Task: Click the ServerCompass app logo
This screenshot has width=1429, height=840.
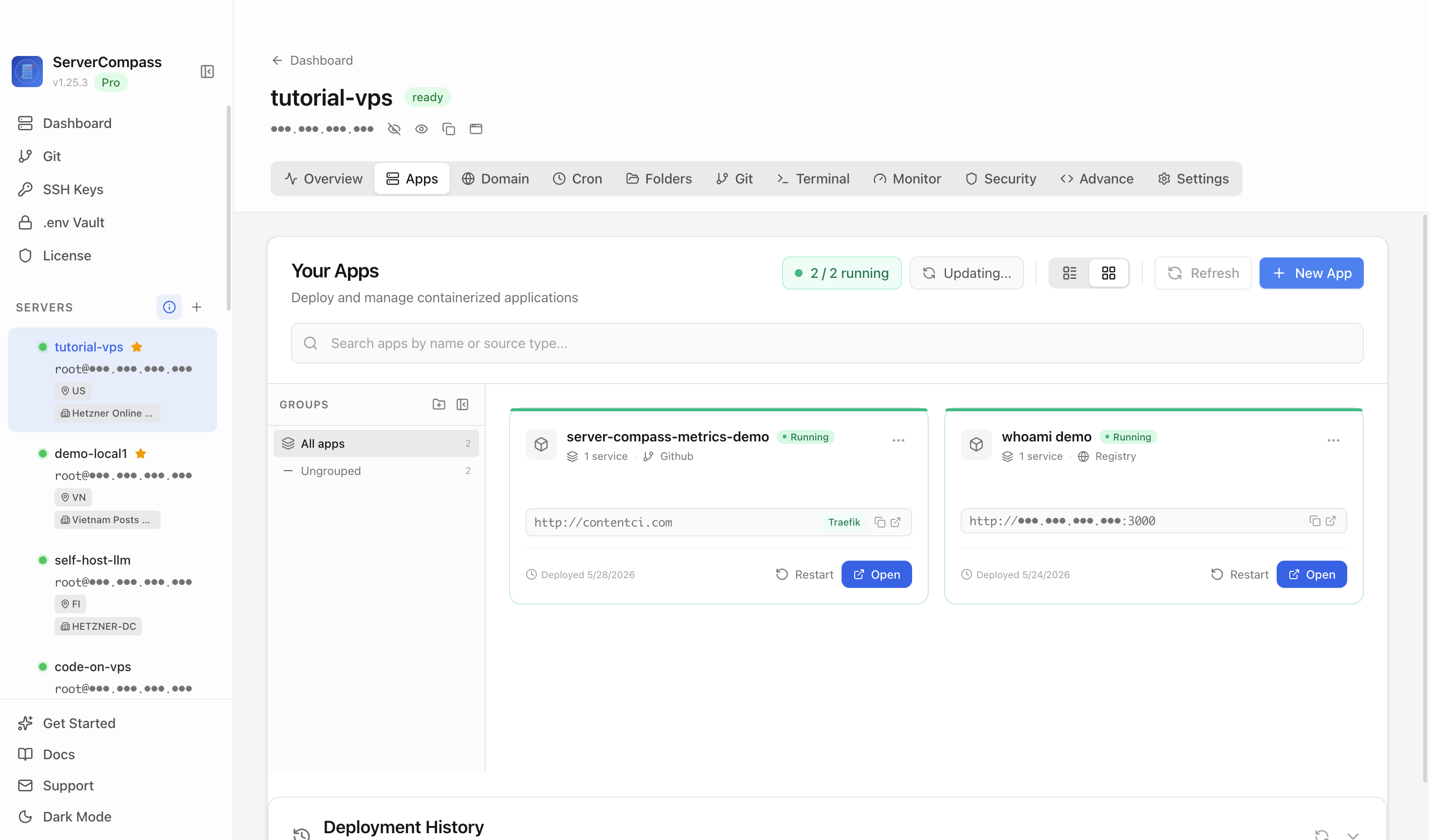Action: click(27, 72)
